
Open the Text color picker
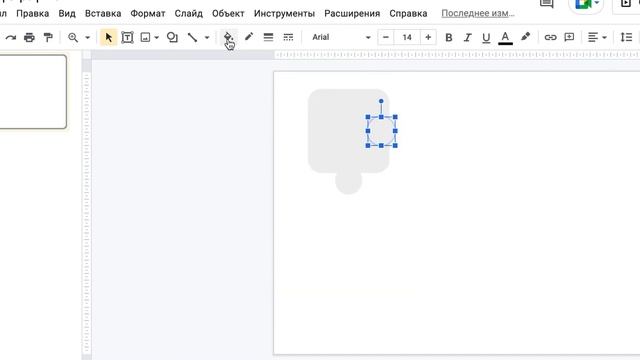505,38
